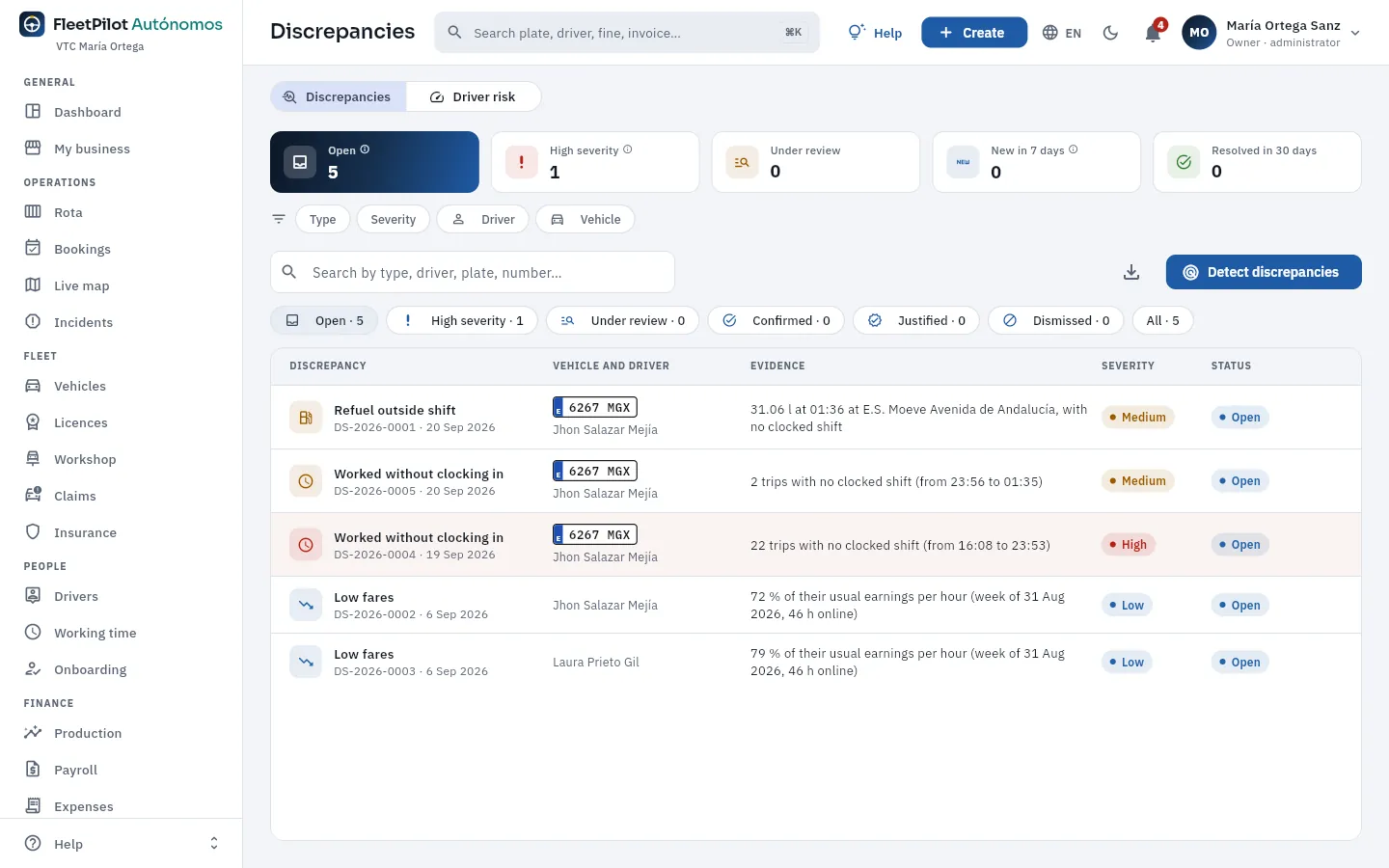Focus the global search plate, driver field
The image size is (1389, 868).
point(627,33)
